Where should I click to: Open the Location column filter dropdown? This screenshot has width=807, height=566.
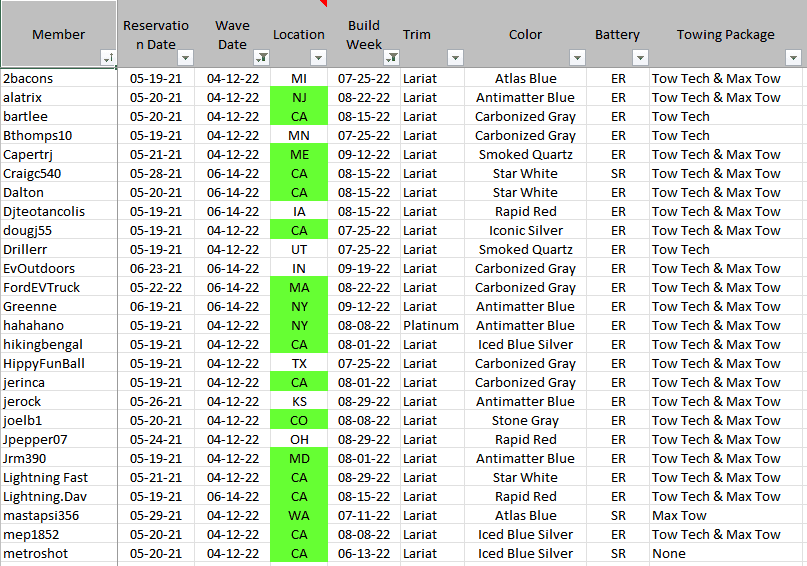(x=318, y=58)
